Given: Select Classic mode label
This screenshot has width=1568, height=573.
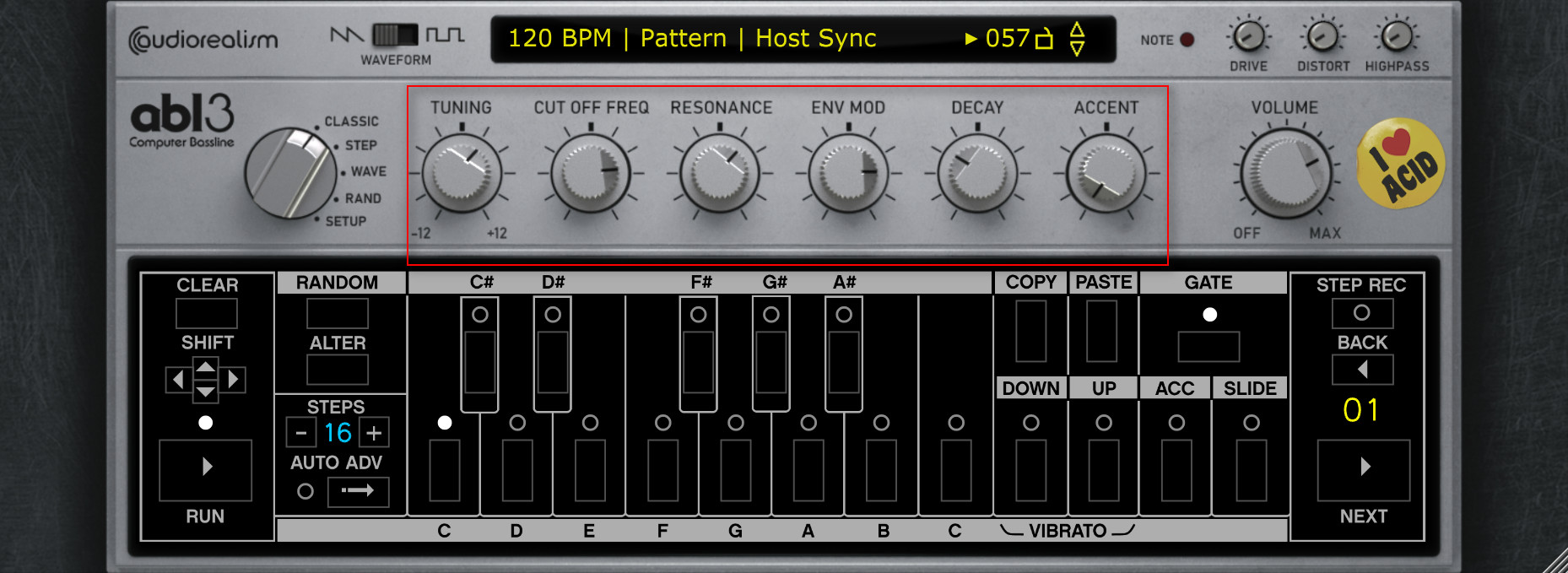Looking at the screenshot, I should coord(351,122).
